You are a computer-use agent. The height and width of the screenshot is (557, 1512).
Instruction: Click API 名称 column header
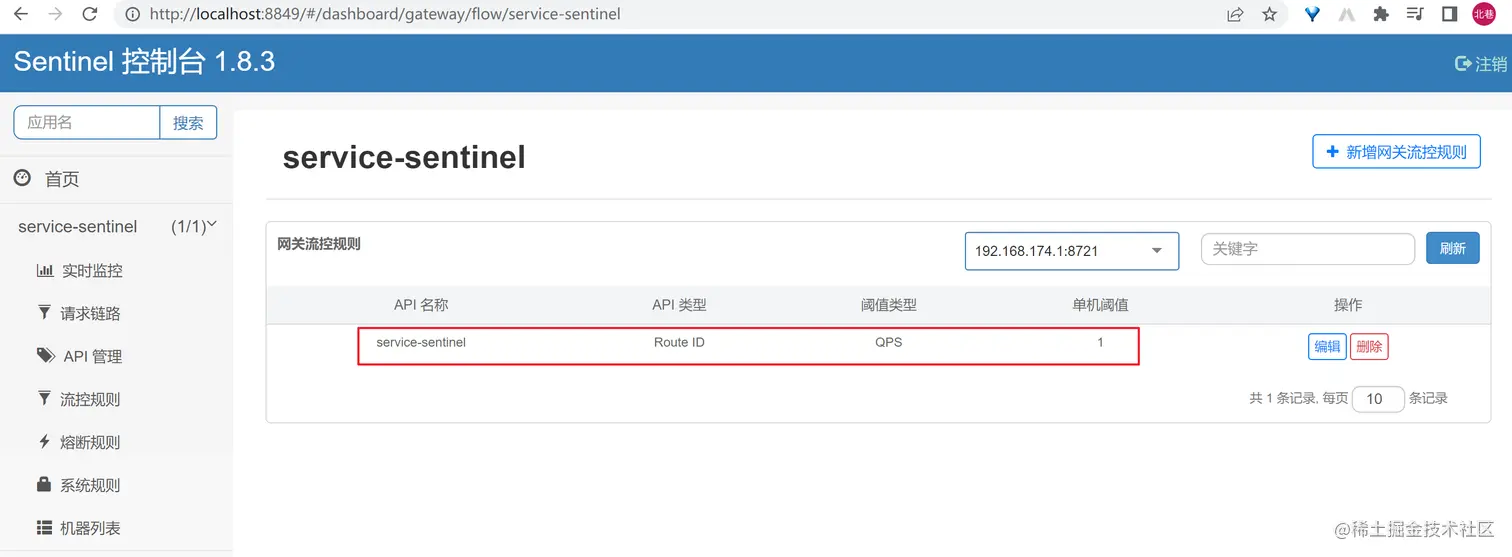point(421,305)
